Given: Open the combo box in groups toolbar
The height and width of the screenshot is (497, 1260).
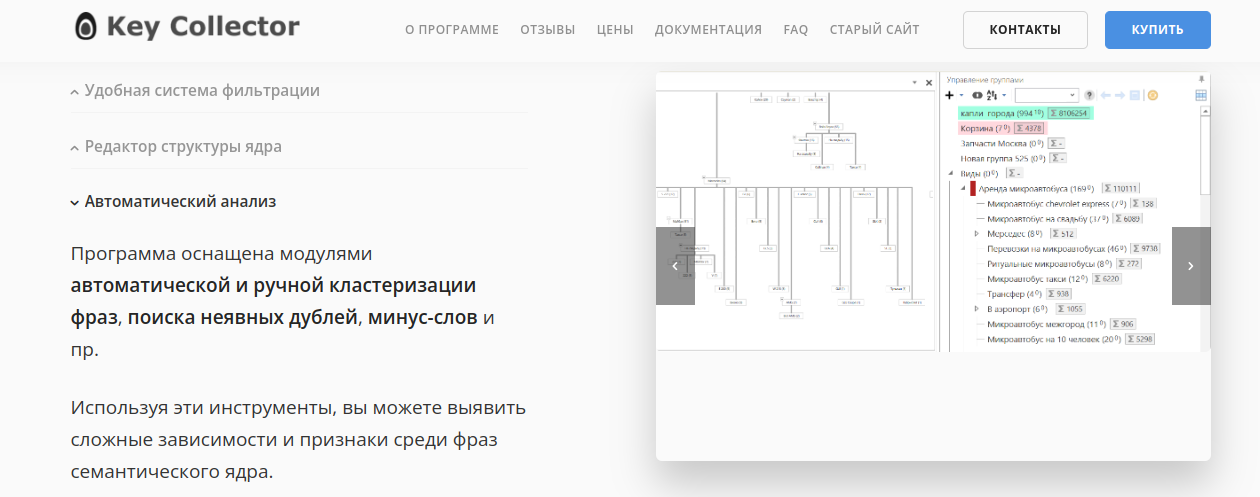Looking at the screenshot, I should (x=1046, y=95).
